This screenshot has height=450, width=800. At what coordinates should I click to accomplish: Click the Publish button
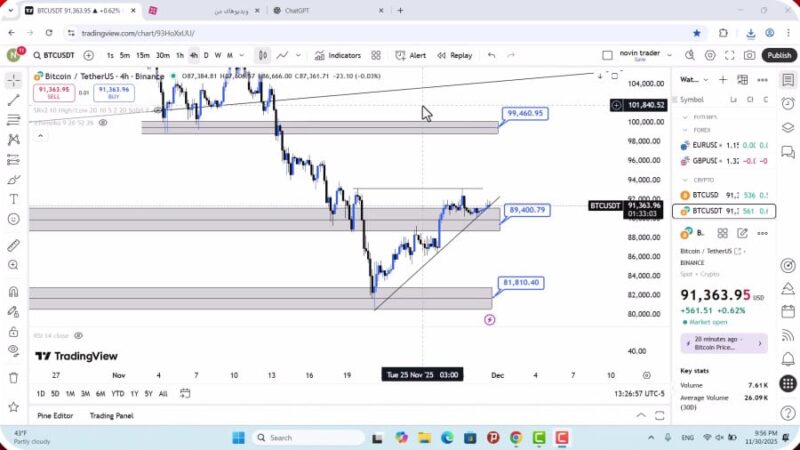779,56
